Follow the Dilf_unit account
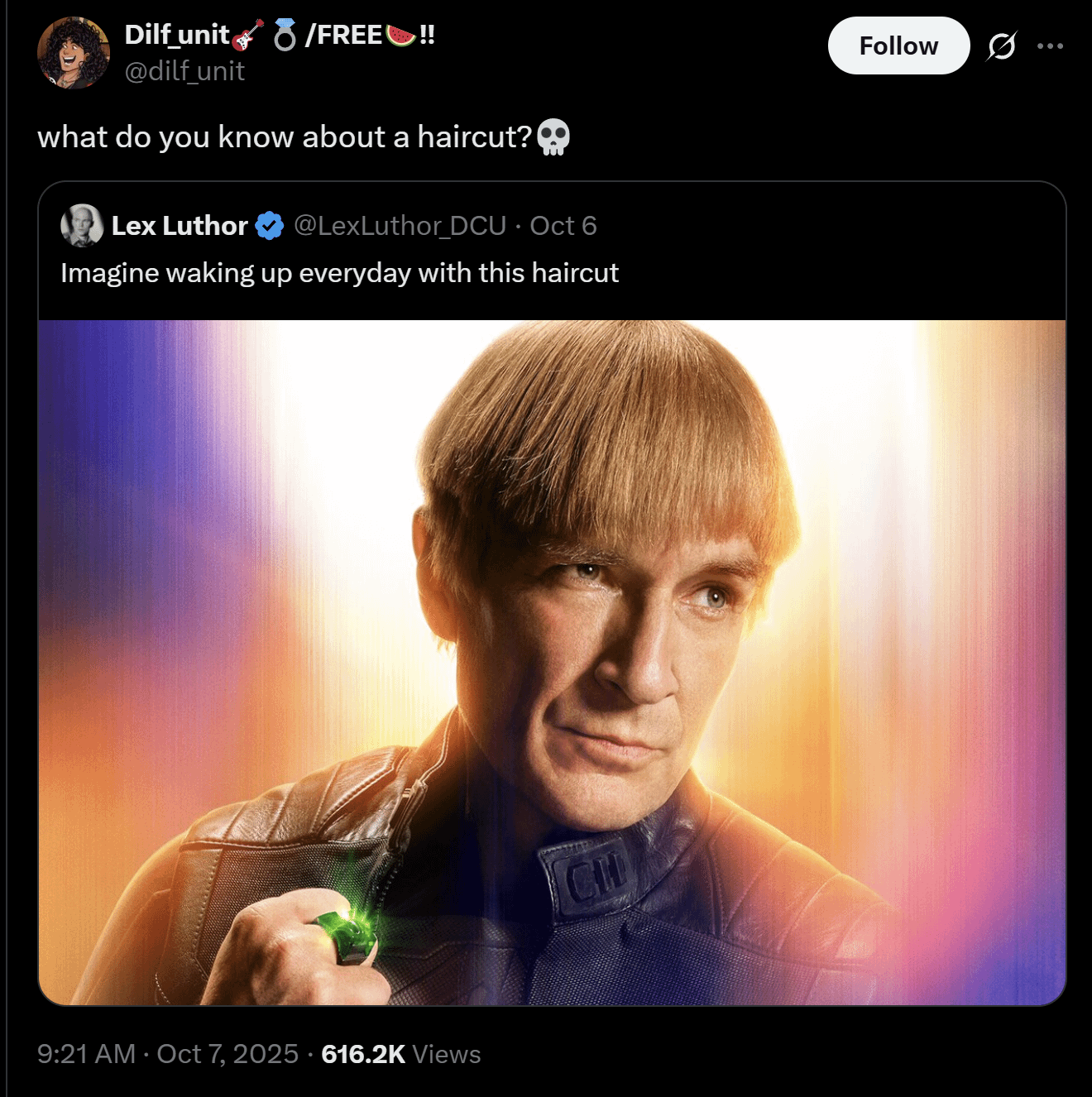The image size is (1092, 1097). pyautogui.click(x=898, y=46)
